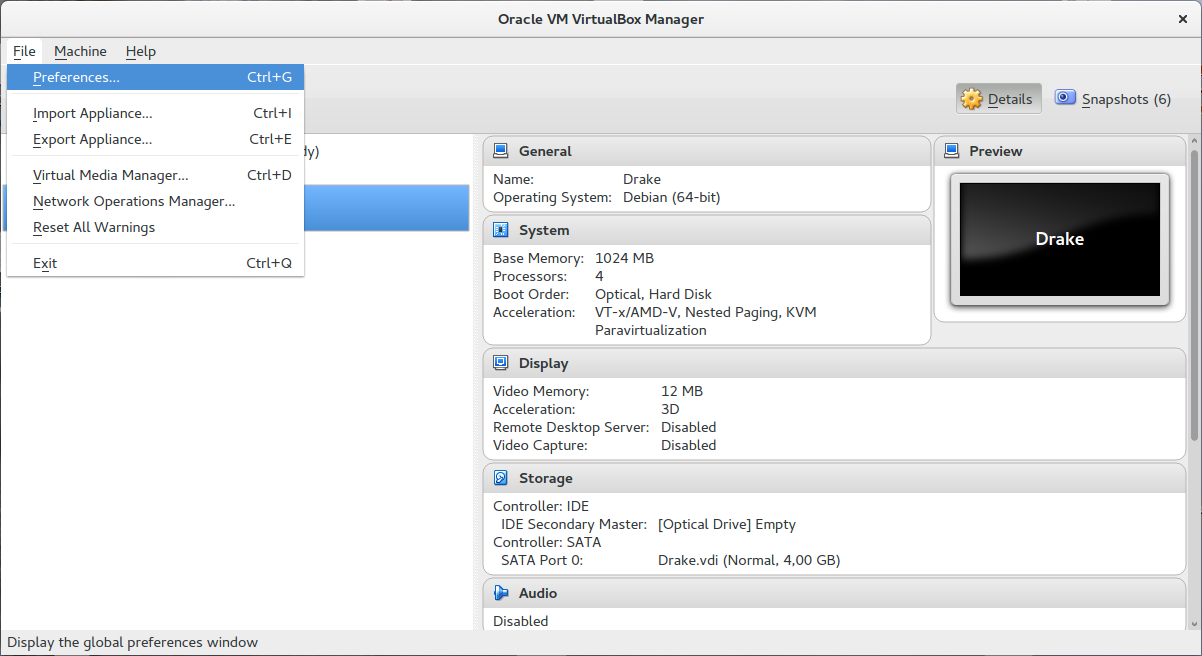Click the Storage disk icon
This screenshot has width=1202, height=656.
501,478
